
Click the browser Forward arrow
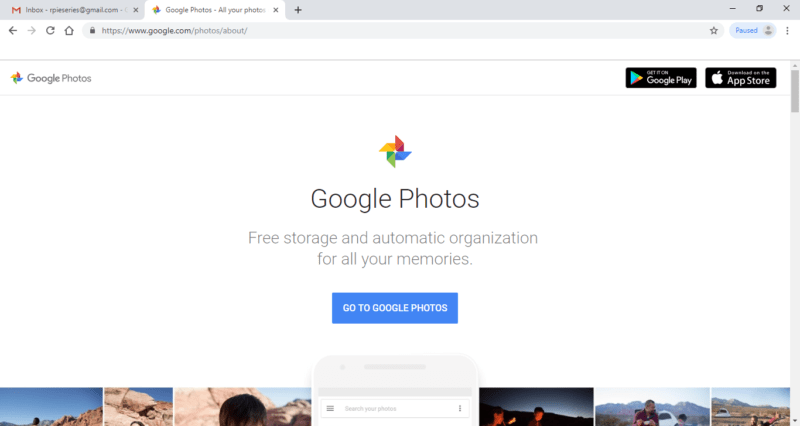[32, 31]
